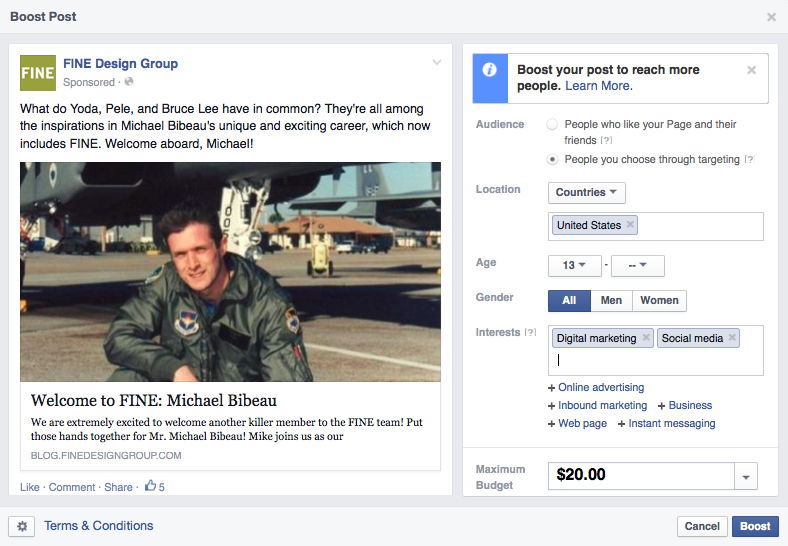Screen dimensions: 788x546
Task: Click the $20.00 budget field
Action: click(x=641, y=475)
